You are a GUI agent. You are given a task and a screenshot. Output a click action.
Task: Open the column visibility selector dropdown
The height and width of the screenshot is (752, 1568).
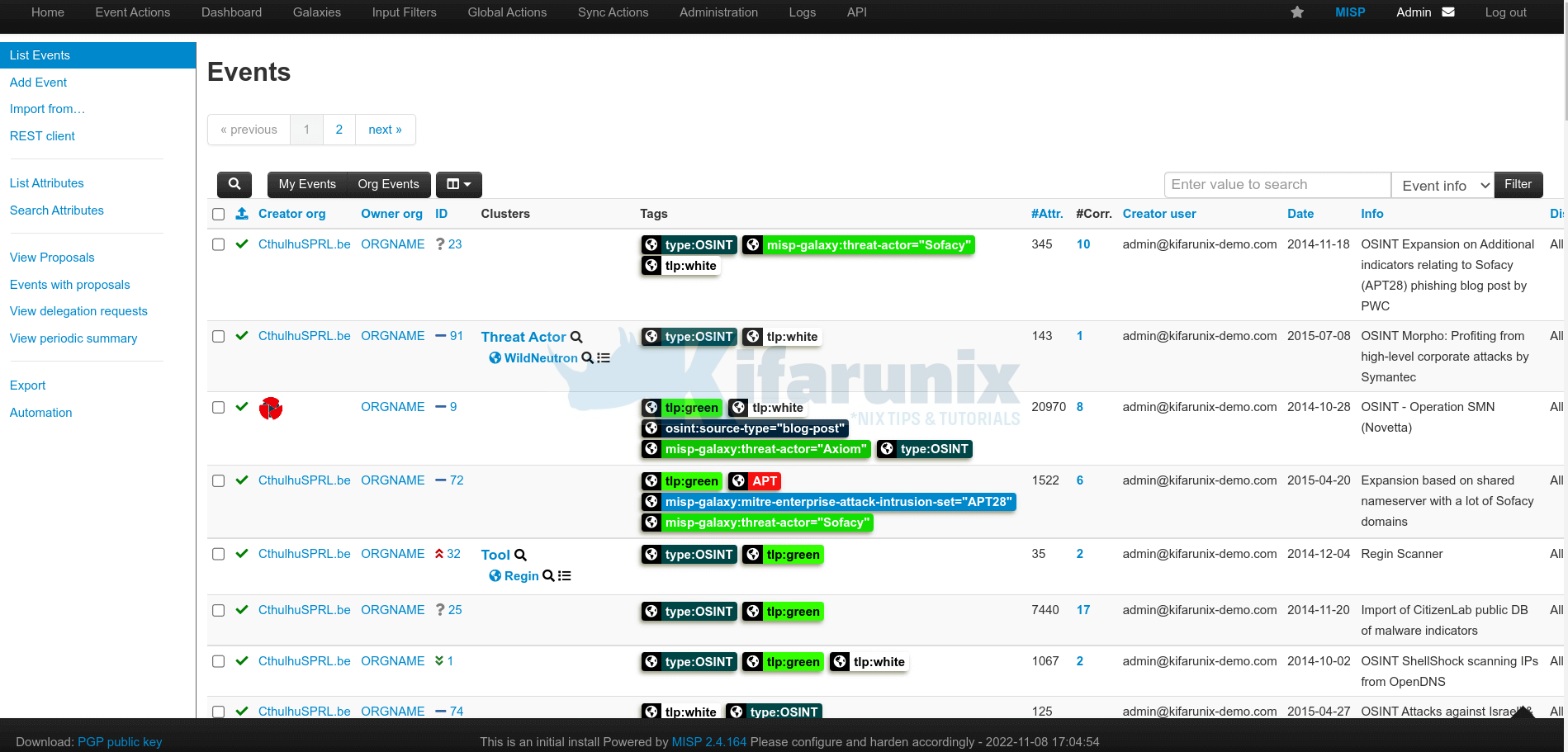pos(458,184)
